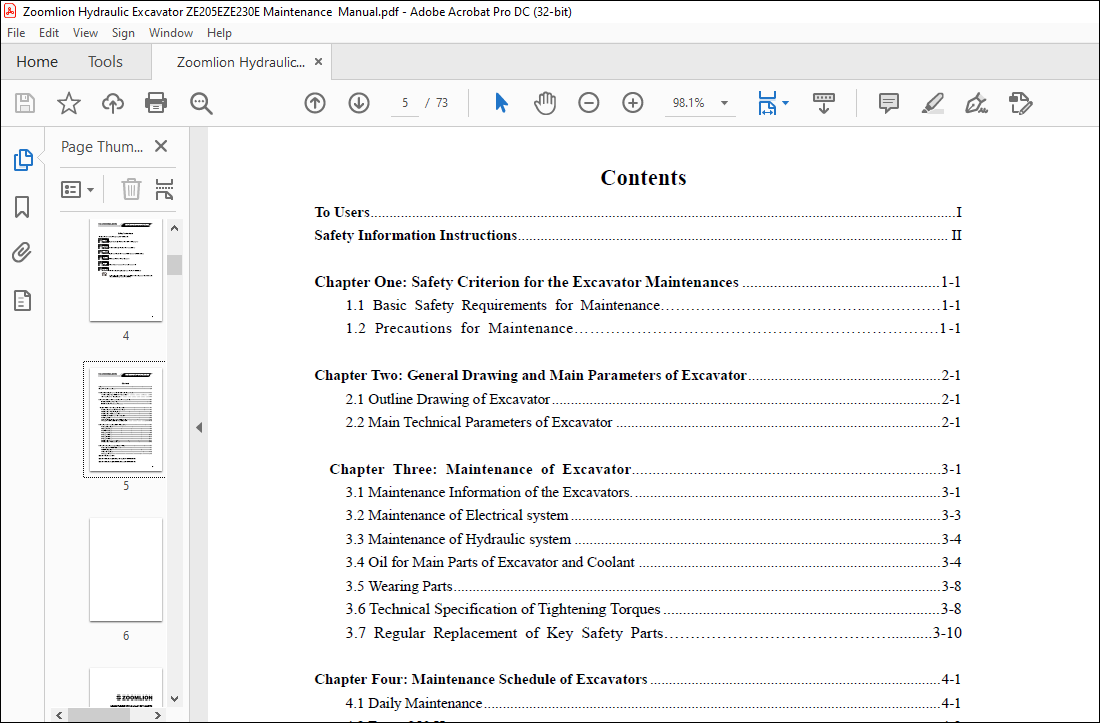Image resolution: width=1100 pixels, height=723 pixels.
Task: Close the Zoomlion Hydraulic document tab
Action: click(318, 62)
